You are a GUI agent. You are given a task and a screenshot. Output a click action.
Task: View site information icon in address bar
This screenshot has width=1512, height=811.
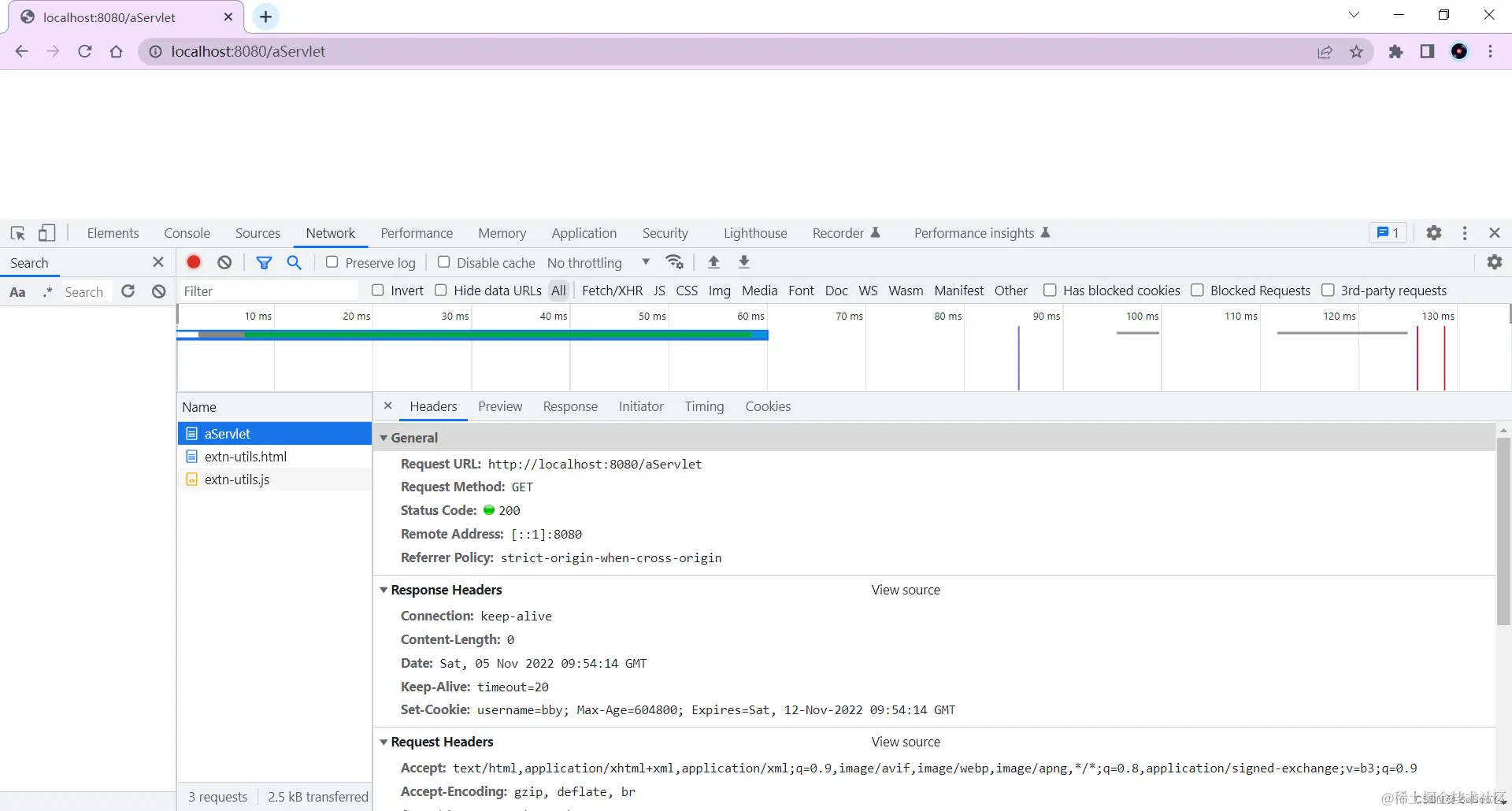156,52
